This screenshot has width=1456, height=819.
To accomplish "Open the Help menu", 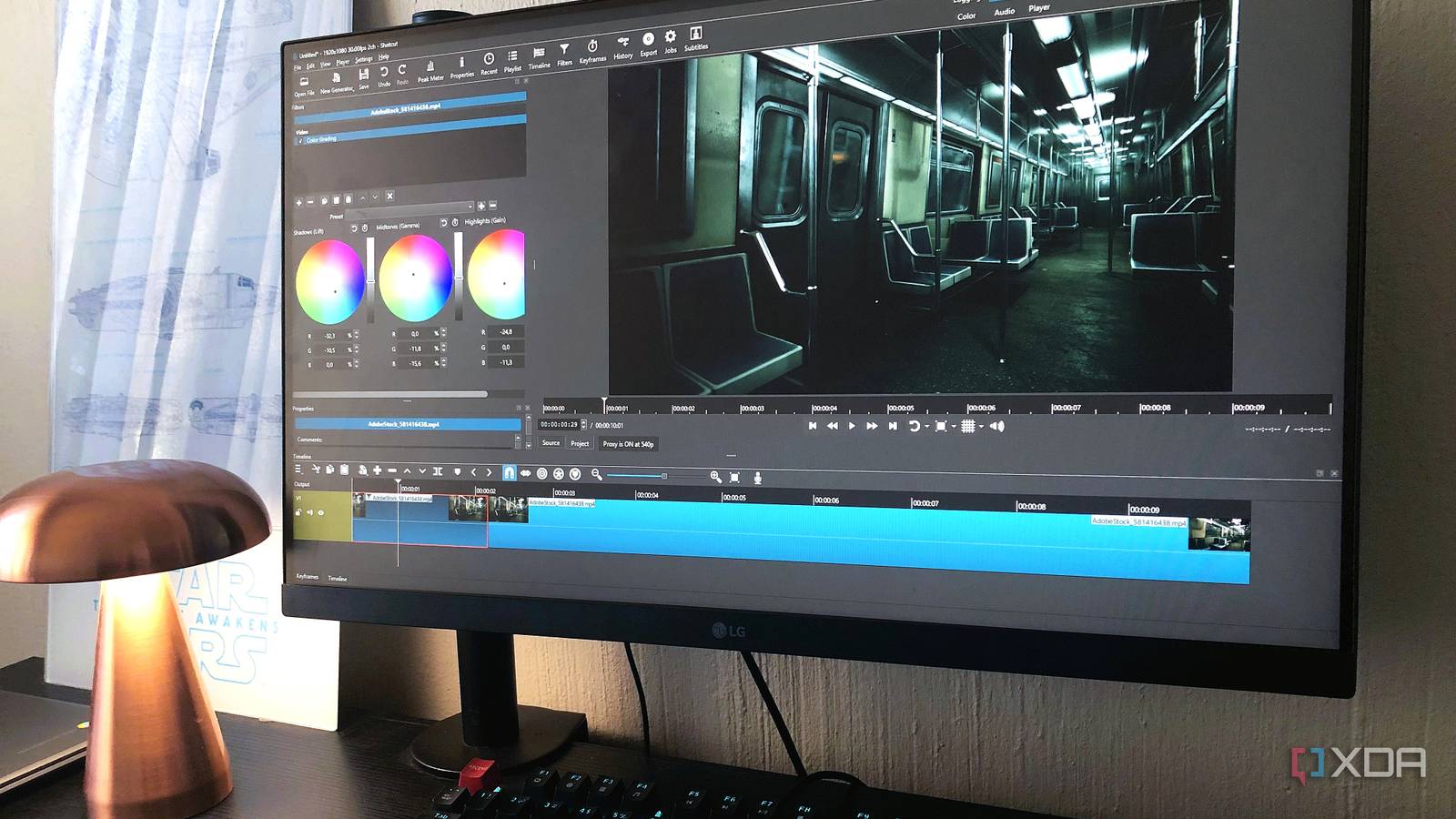I will 383,57.
